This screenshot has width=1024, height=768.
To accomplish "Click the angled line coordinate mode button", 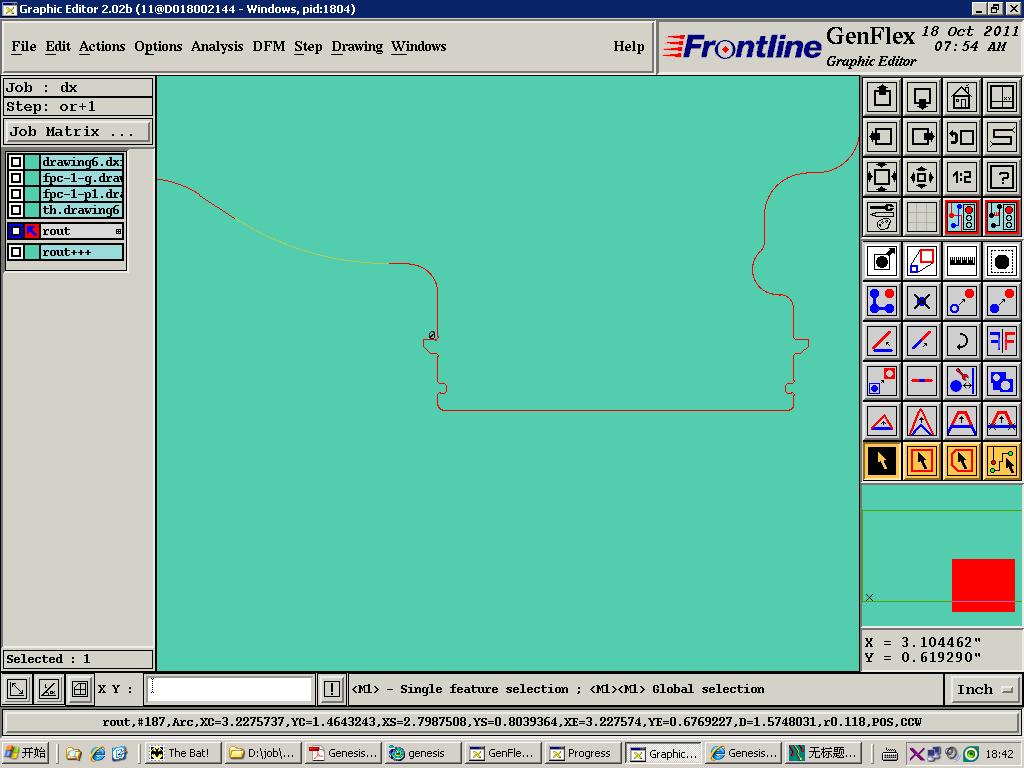I will [49, 689].
